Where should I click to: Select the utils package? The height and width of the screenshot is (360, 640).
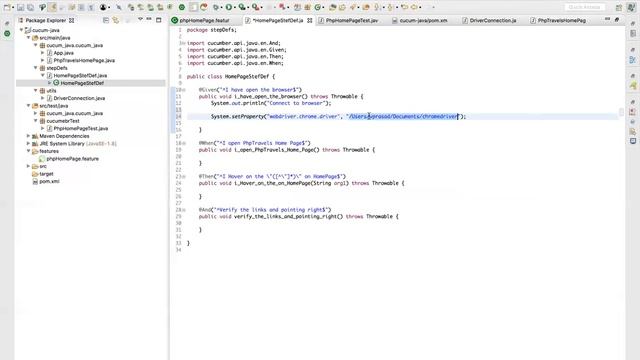(x=51, y=91)
